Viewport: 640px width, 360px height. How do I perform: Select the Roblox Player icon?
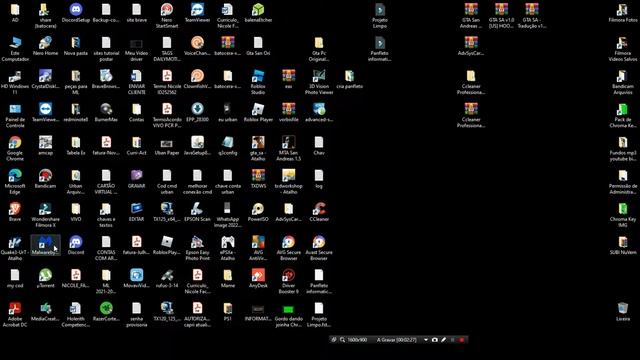coord(258,112)
